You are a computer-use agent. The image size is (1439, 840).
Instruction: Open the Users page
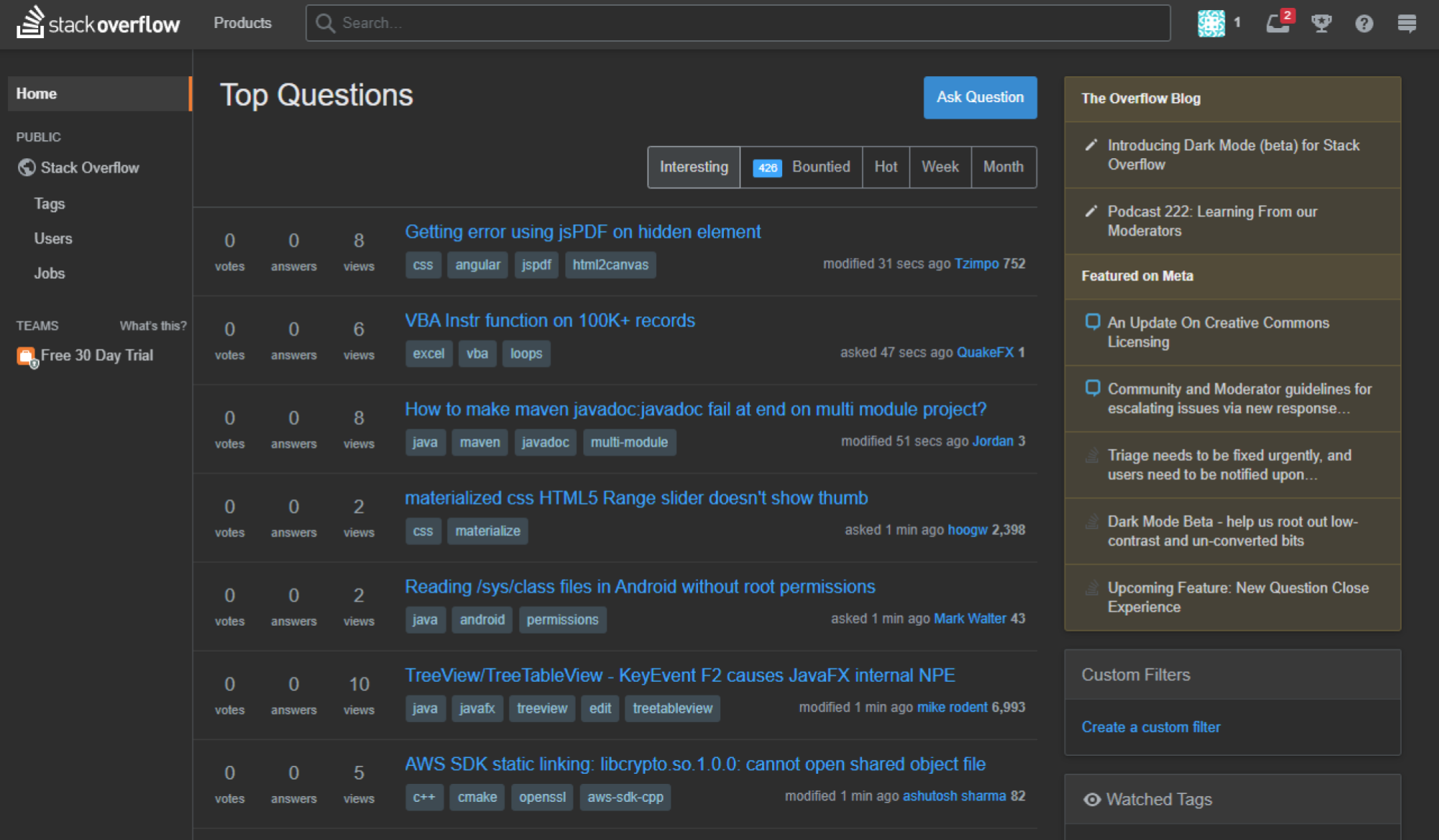click(x=53, y=238)
